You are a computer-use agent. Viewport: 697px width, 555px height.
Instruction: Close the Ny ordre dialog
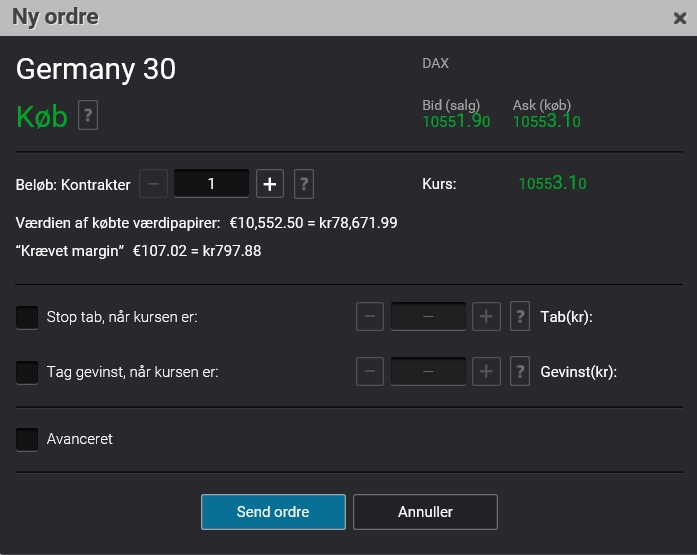tap(680, 18)
